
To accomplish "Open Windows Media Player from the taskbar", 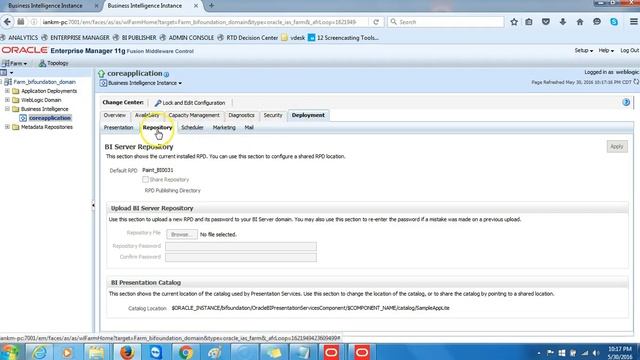I will coord(67,352).
